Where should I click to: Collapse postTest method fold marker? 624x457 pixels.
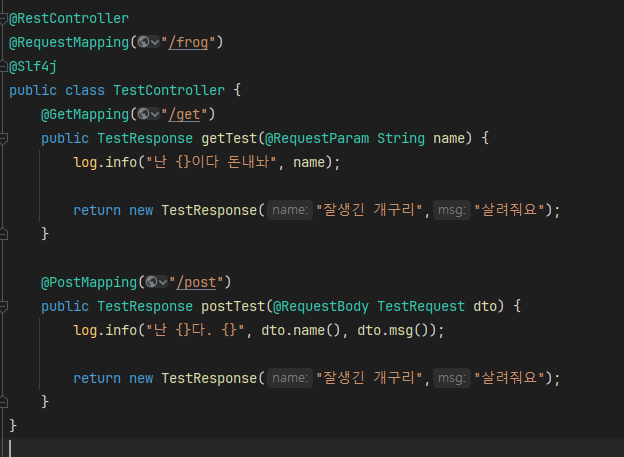[x=3, y=306]
